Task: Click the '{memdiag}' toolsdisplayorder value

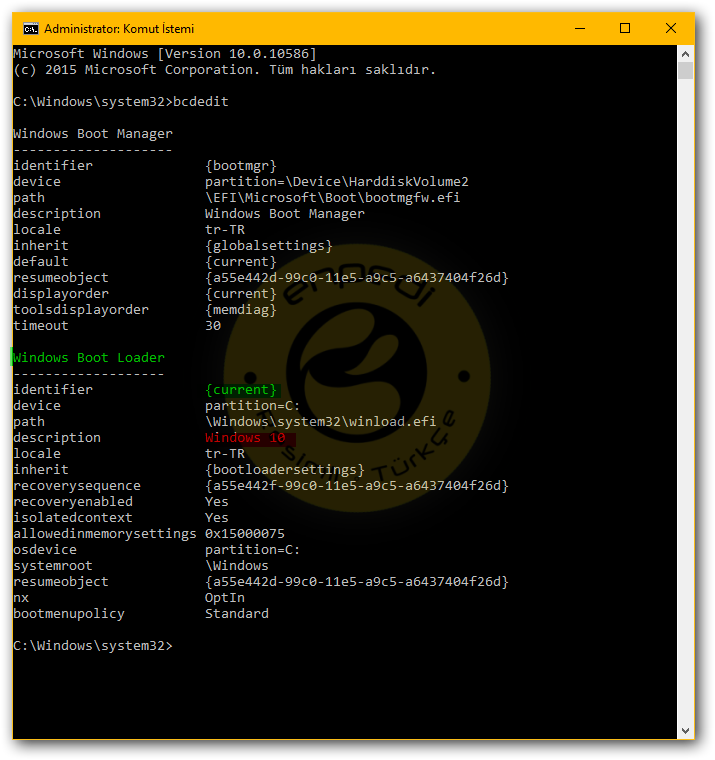Action: coord(240,310)
